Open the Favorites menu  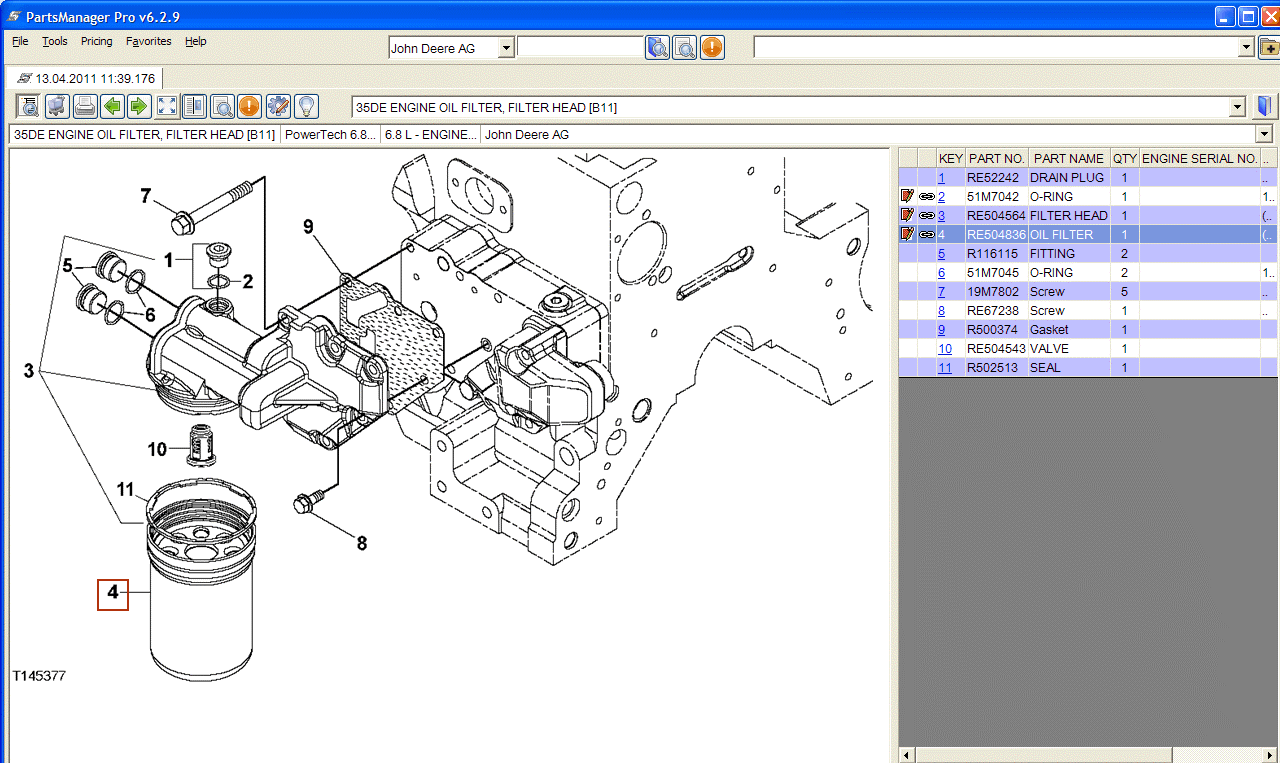pyautogui.click(x=148, y=41)
